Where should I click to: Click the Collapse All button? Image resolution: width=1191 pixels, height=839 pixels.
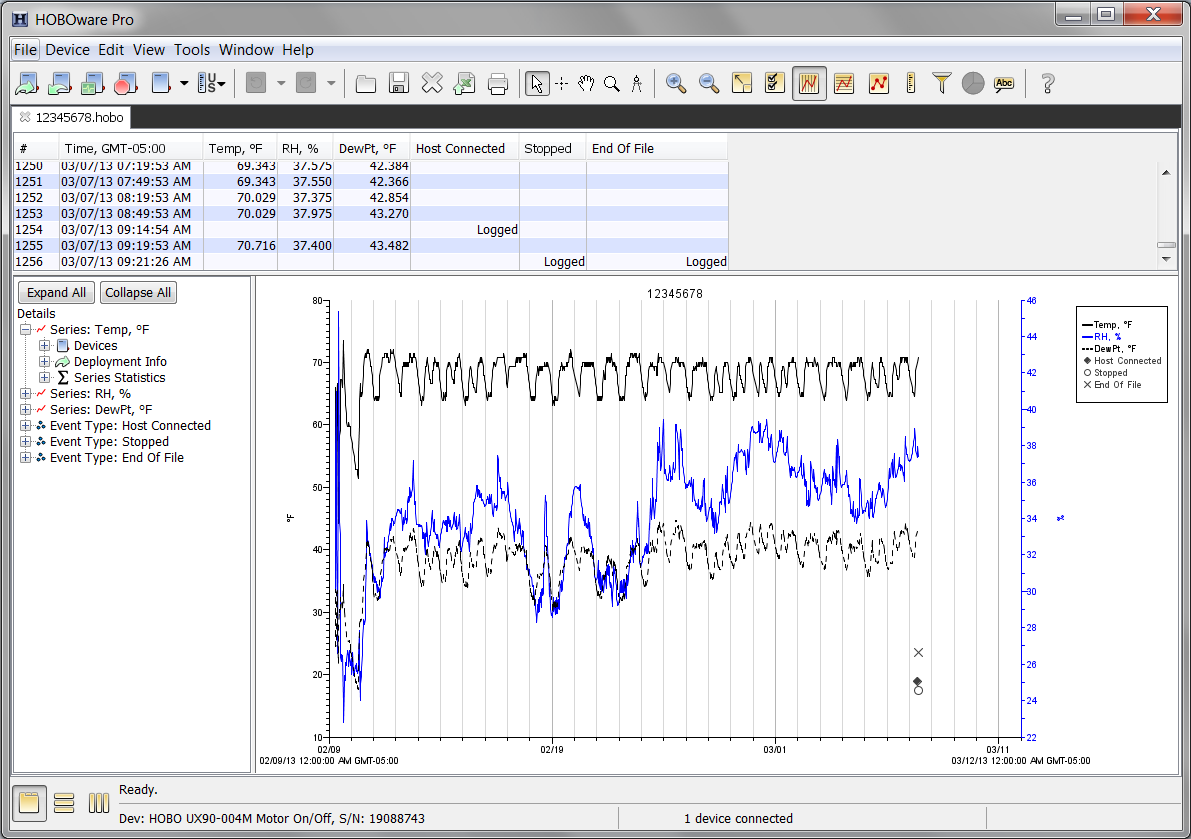coord(138,293)
